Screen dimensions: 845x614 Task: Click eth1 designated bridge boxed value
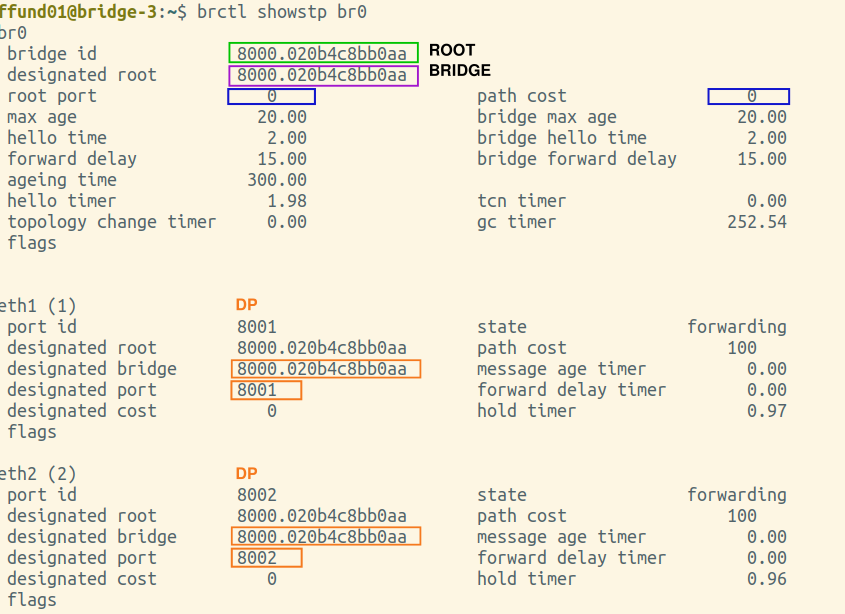(325, 369)
